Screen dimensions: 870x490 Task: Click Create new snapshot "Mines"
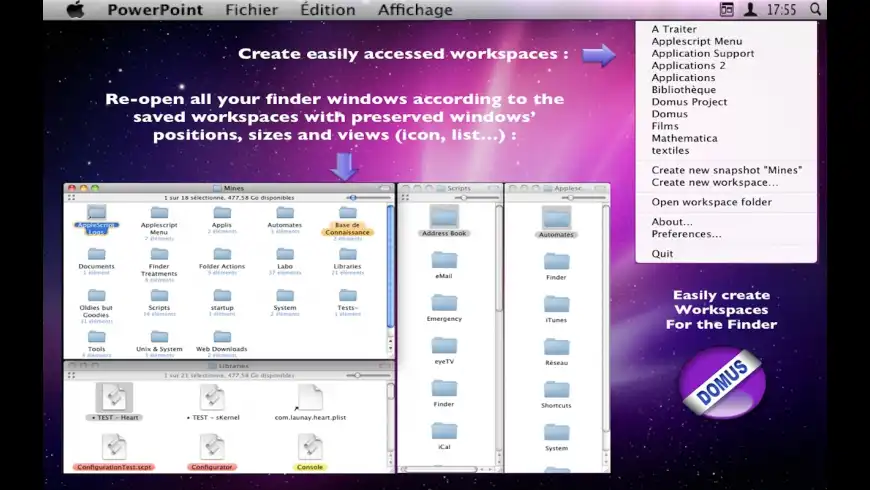coord(726,170)
